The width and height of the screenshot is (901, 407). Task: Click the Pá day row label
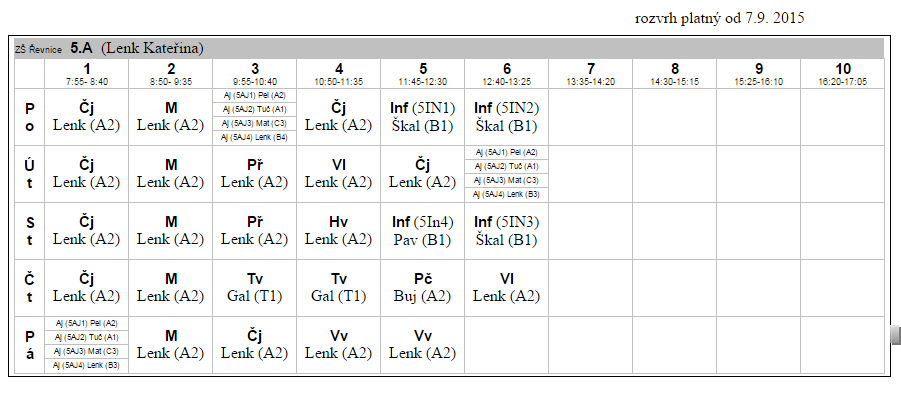[x=29, y=344]
